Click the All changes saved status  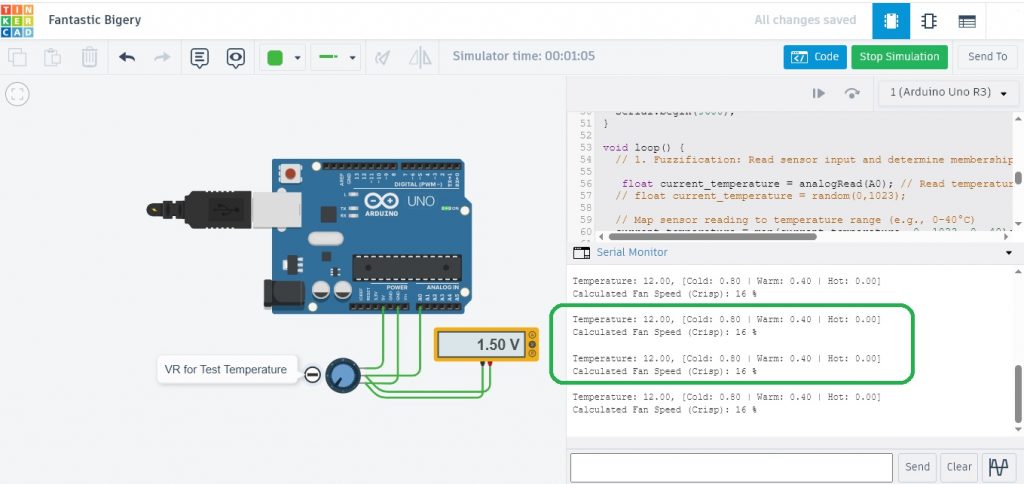805,20
